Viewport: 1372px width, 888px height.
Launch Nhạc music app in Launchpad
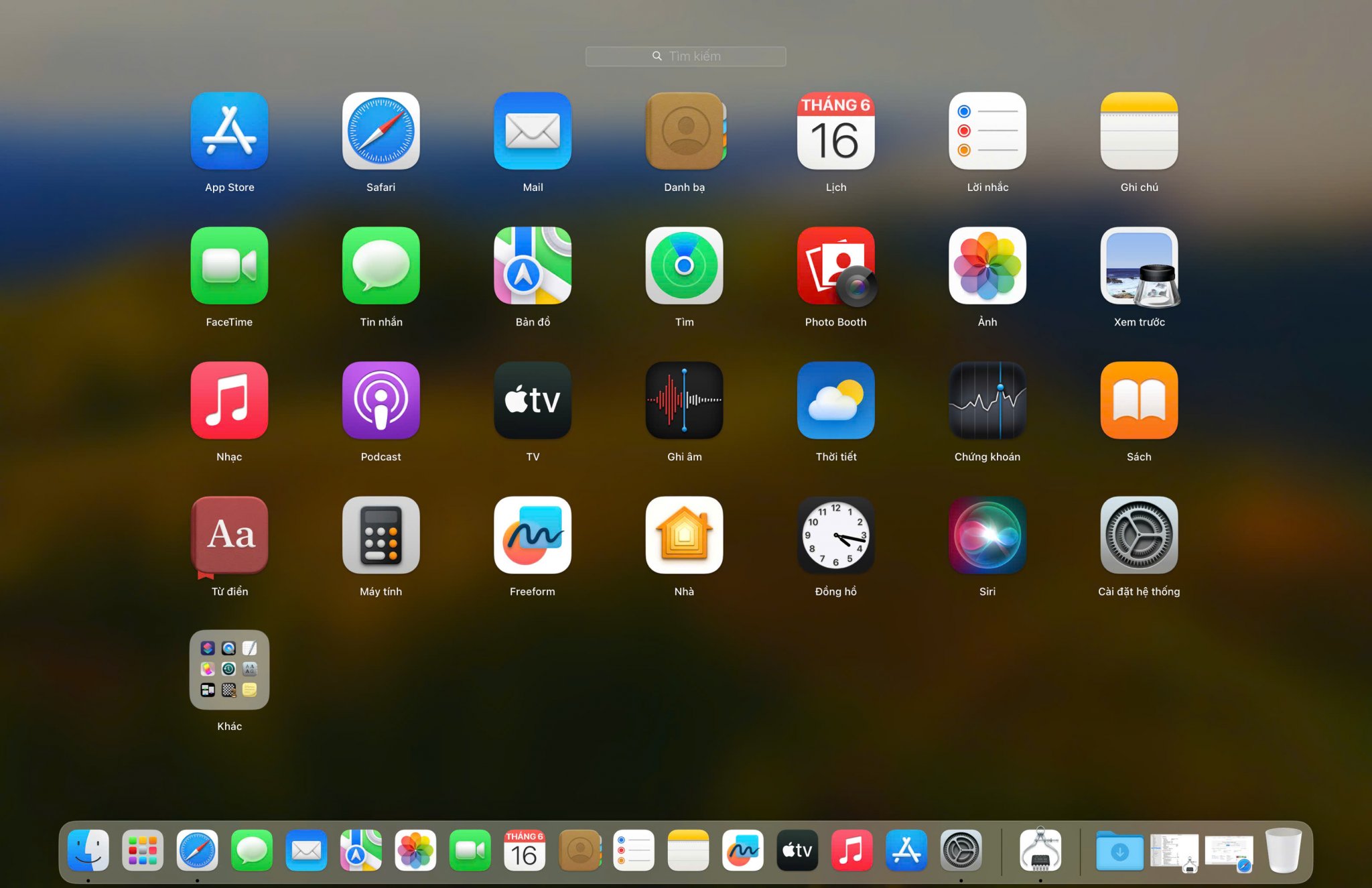pyautogui.click(x=229, y=401)
